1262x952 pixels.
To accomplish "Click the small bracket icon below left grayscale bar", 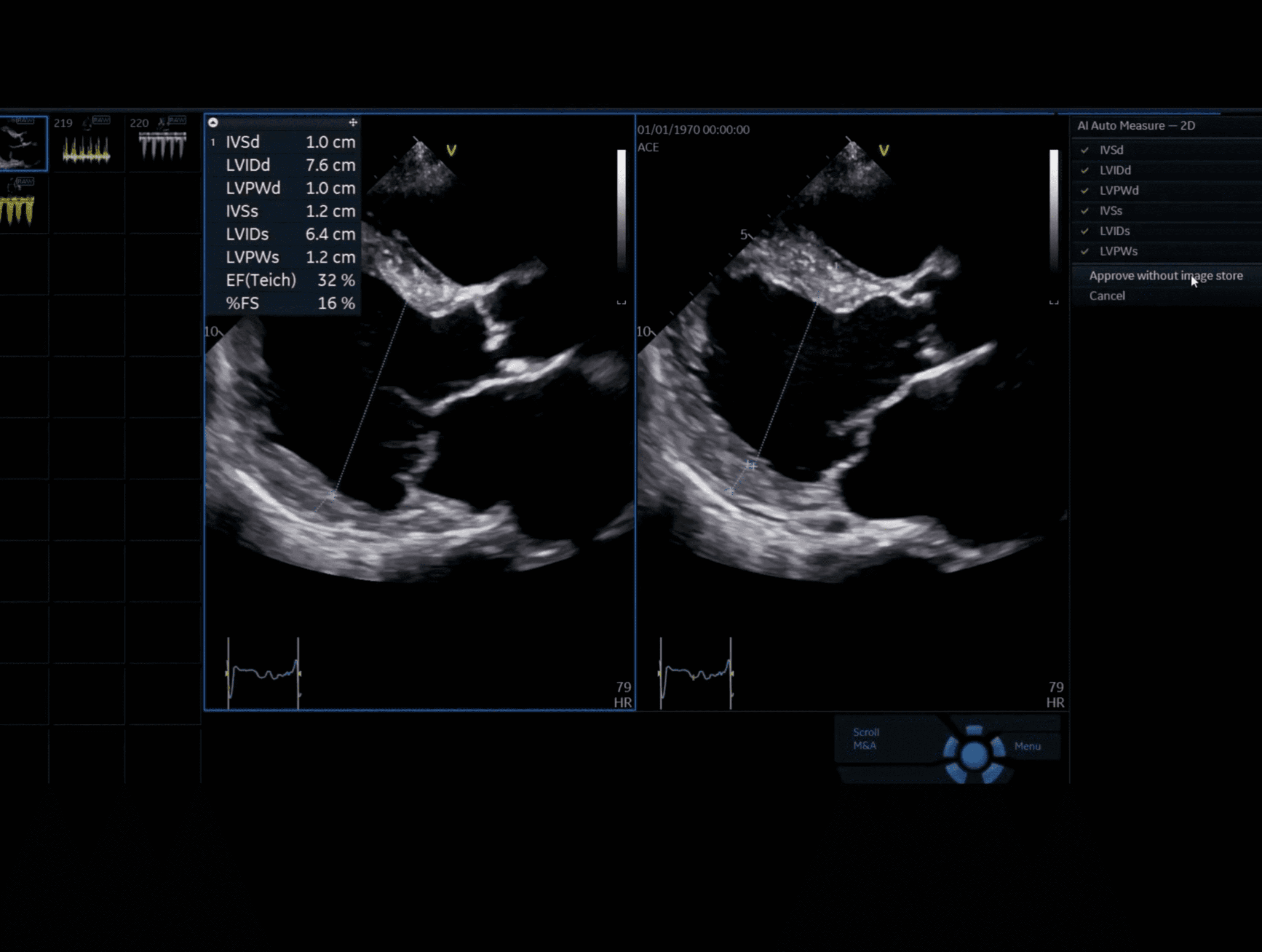I will 621,302.
